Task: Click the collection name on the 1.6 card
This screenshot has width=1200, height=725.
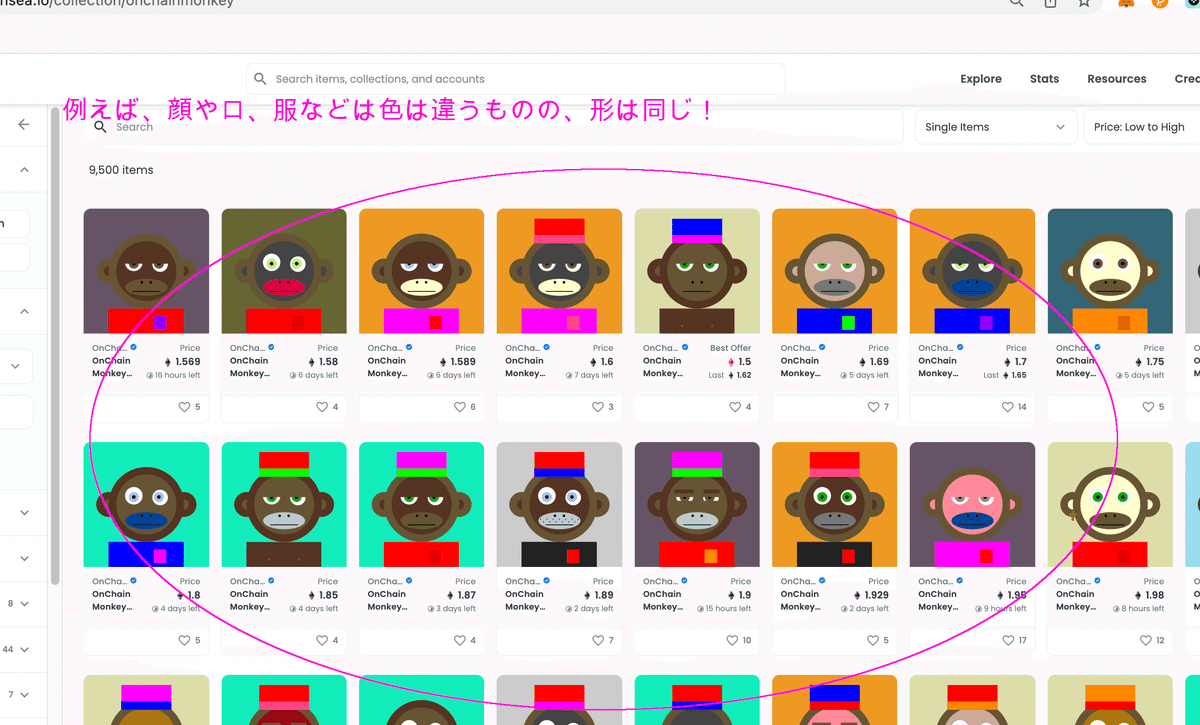Action: click(520, 348)
